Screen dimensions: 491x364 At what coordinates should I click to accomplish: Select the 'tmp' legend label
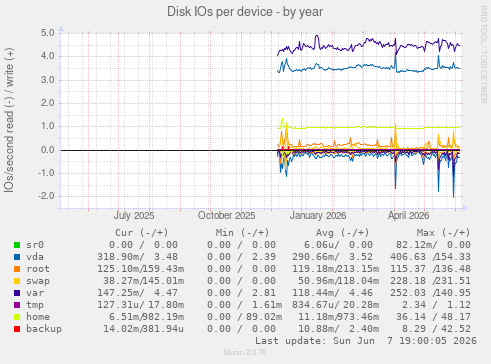pyautogui.click(x=35, y=305)
